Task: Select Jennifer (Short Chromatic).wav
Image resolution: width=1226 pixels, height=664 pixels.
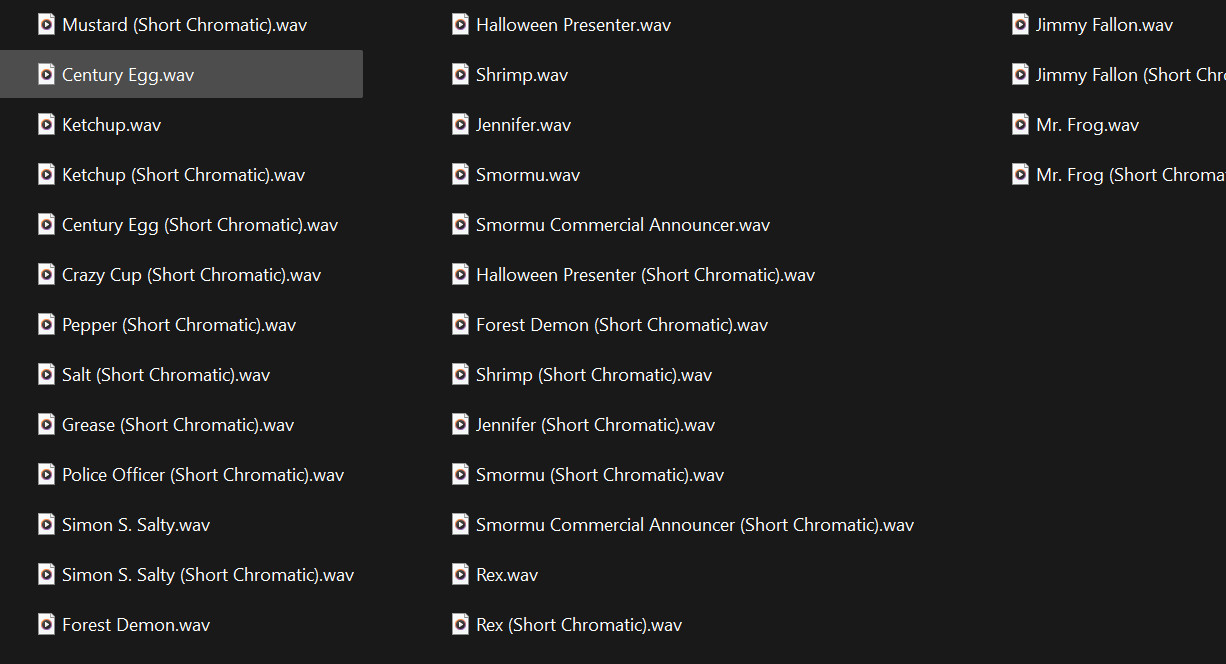Action: 594,424
